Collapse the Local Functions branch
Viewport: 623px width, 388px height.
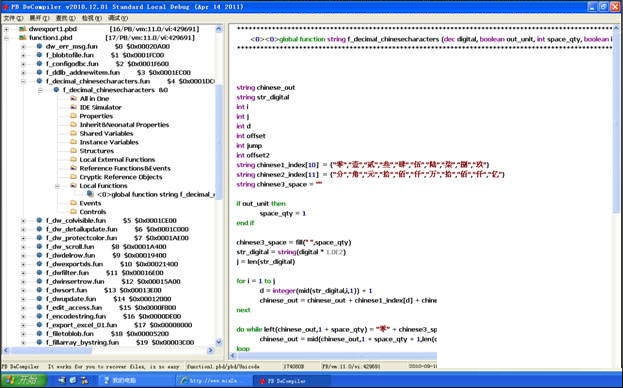point(57,185)
